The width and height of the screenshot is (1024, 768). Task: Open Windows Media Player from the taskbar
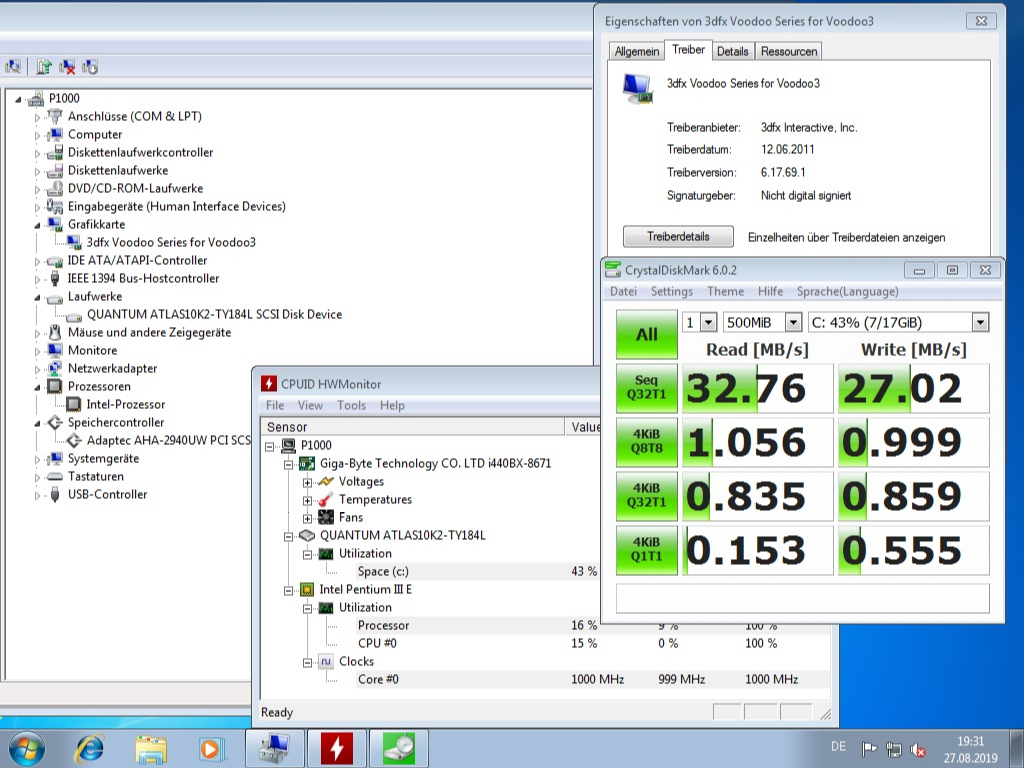coord(212,748)
